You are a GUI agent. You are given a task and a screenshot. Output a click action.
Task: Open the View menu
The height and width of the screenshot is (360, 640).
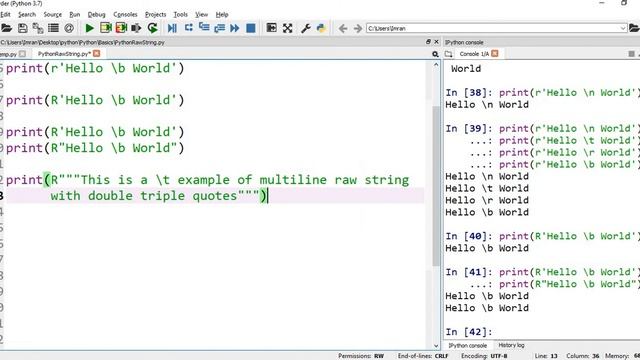click(x=201, y=14)
